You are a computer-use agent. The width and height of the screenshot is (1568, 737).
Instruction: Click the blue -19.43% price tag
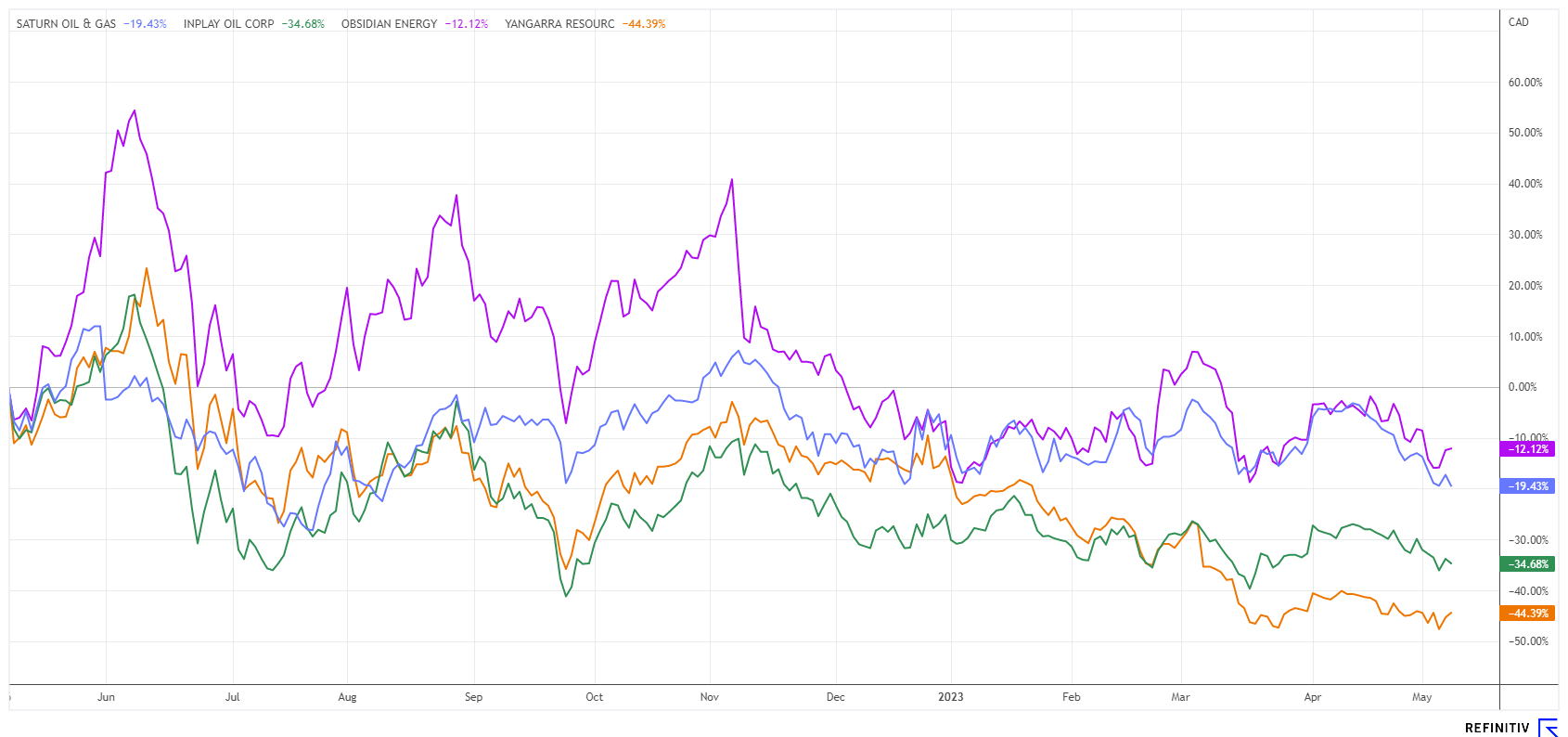(1528, 486)
